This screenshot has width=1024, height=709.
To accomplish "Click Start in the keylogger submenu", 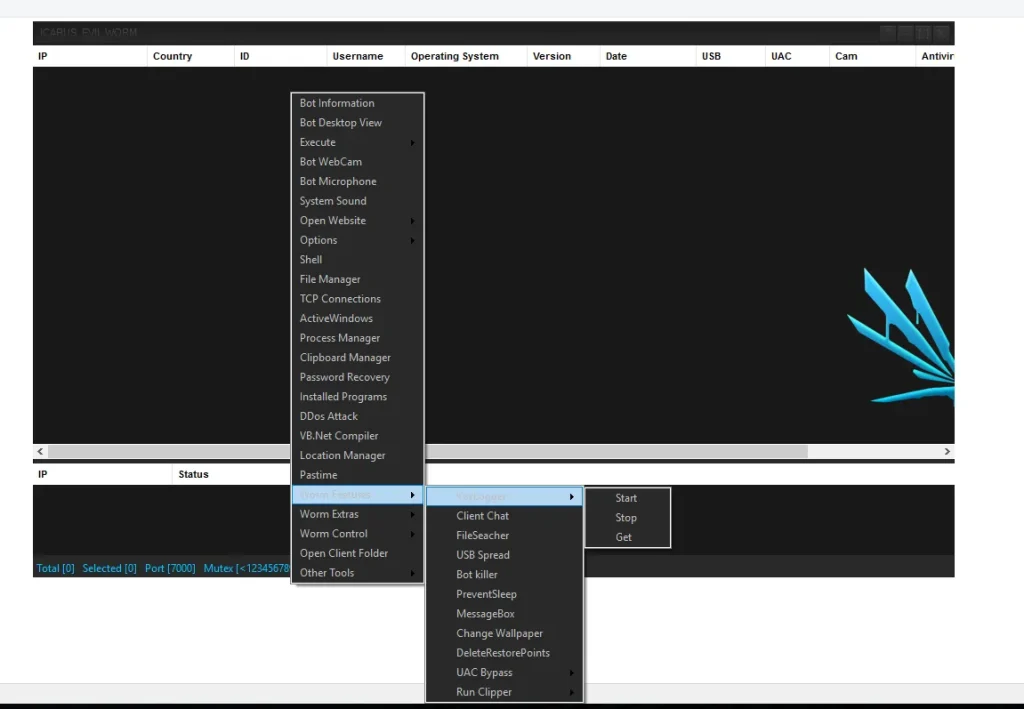I will point(626,497).
